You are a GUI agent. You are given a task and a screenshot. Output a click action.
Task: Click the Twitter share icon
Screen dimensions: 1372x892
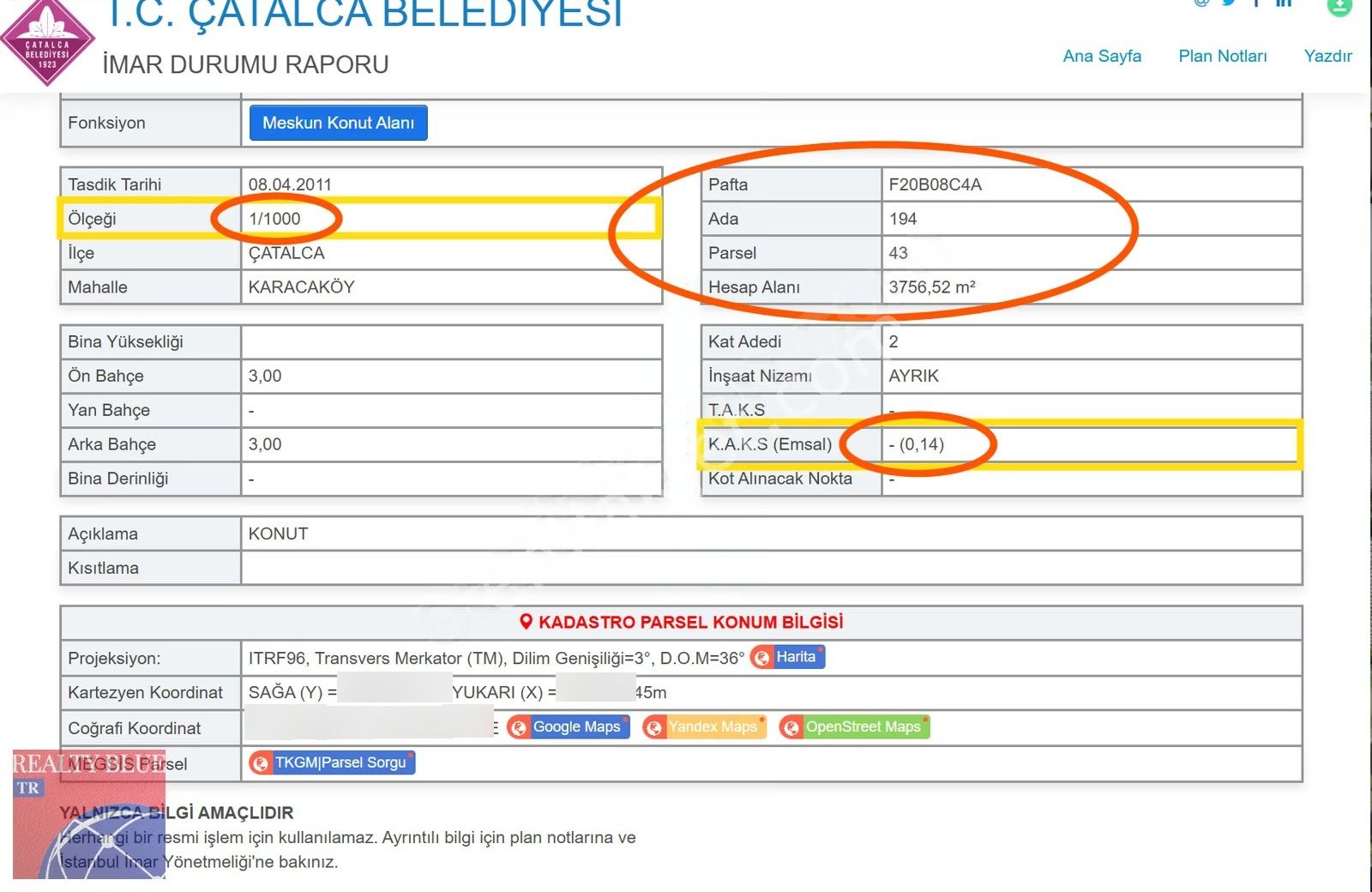(x=1228, y=4)
